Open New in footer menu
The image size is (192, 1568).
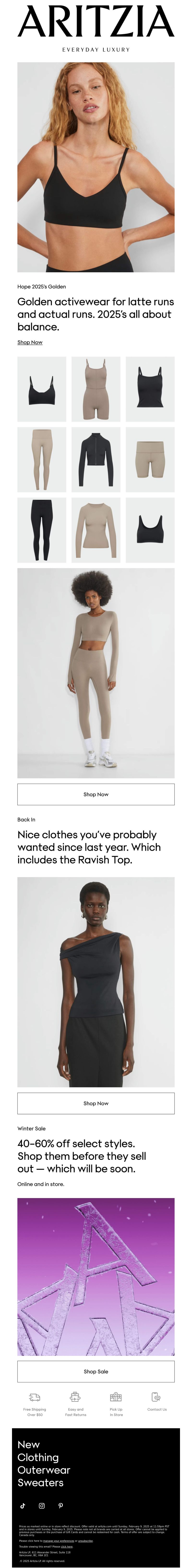click(29, 1444)
